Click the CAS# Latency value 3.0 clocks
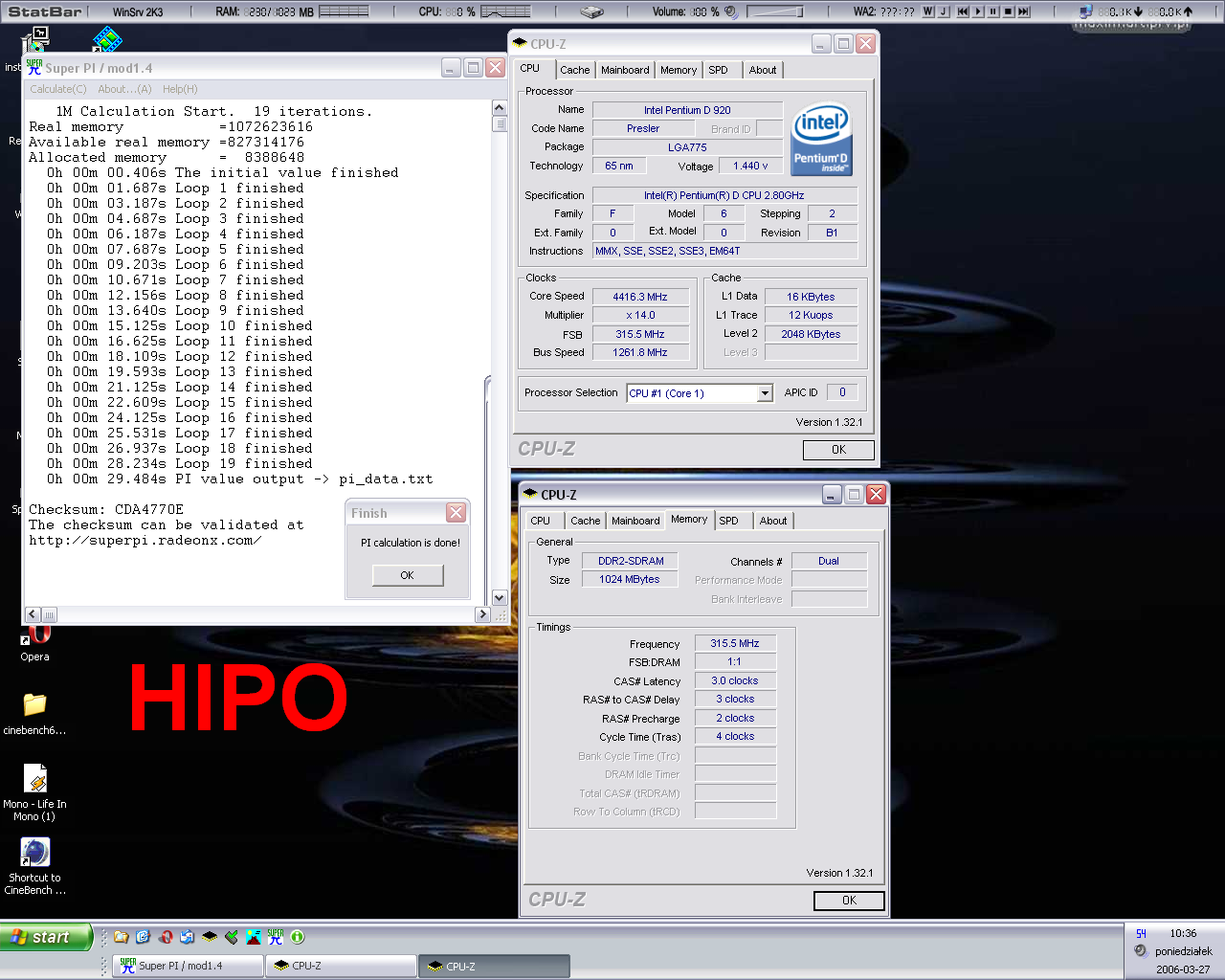This screenshot has width=1225, height=980. pos(735,680)
